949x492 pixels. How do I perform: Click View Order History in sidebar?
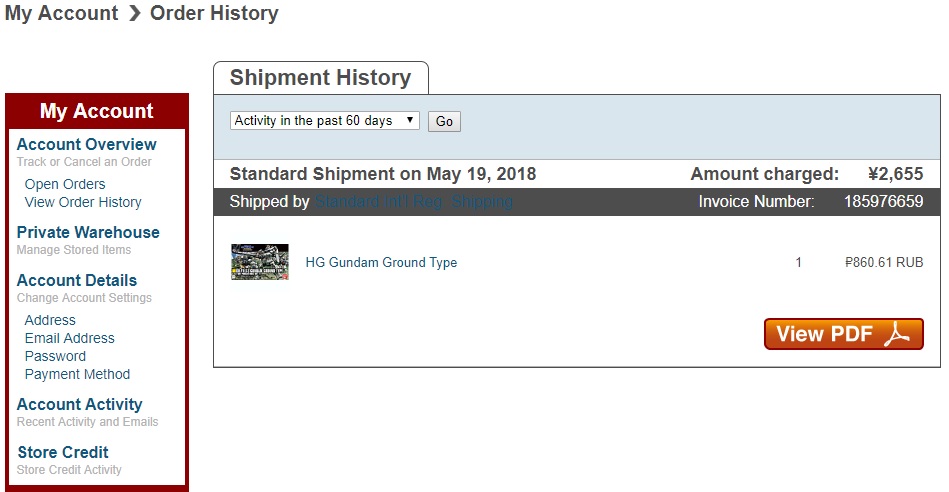83,202
